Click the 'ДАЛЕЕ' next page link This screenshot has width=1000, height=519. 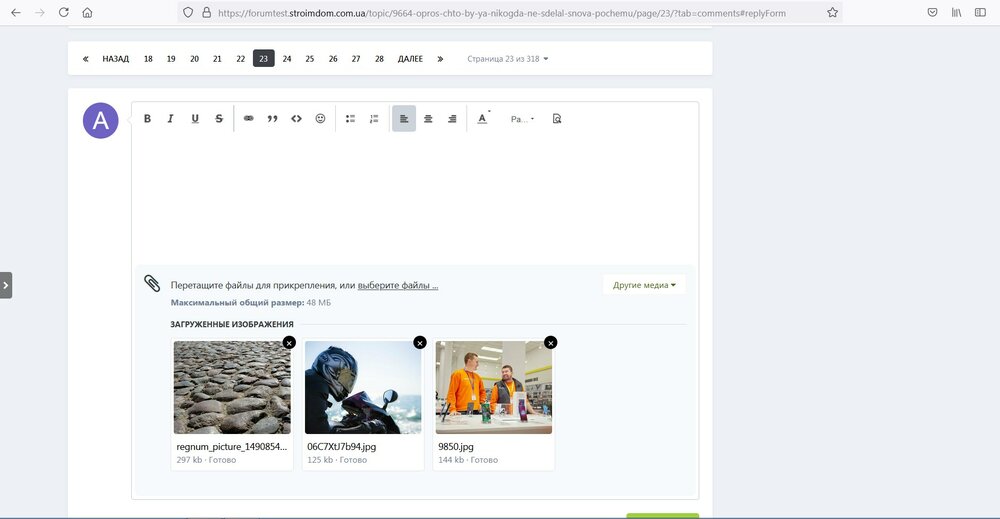[x=410, y=59]
